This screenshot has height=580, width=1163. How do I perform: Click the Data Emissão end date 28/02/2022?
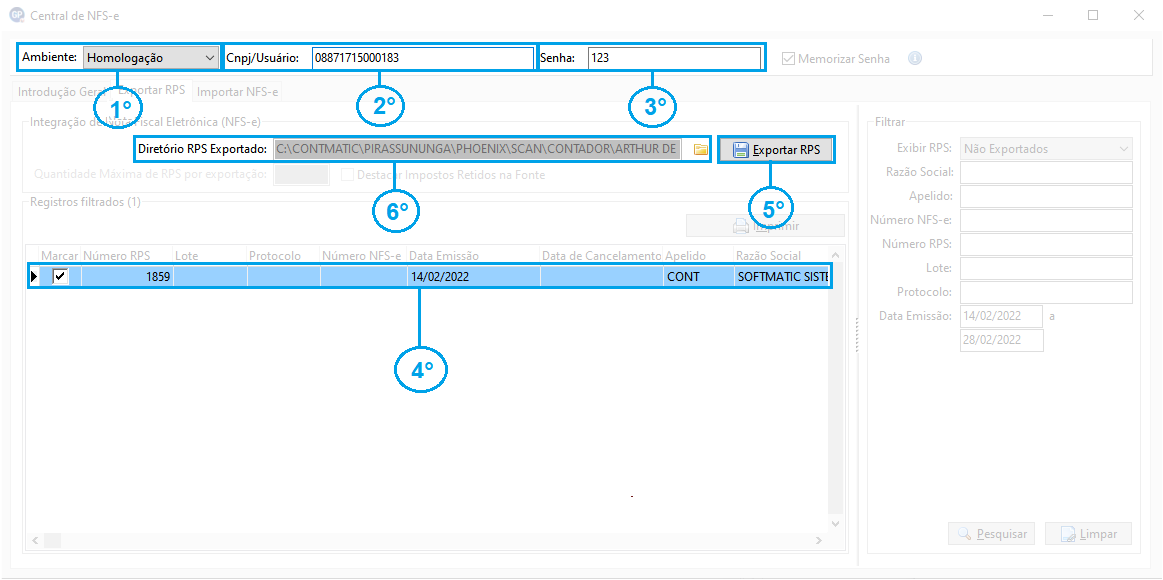[x=1002, y=340]
